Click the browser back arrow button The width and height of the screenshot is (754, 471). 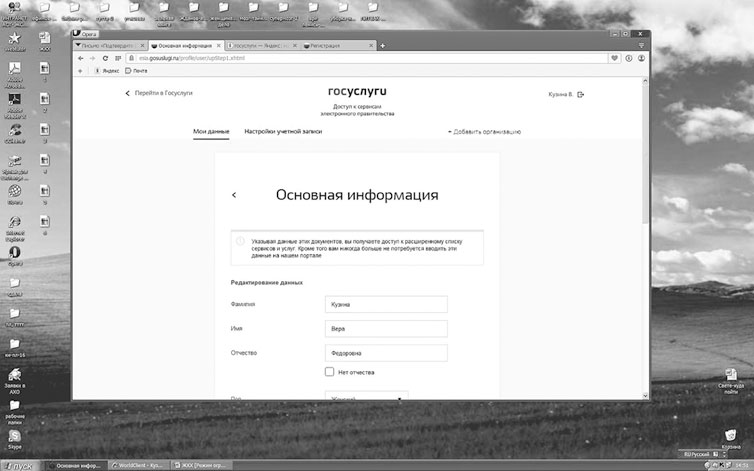(x=80, y=58)
